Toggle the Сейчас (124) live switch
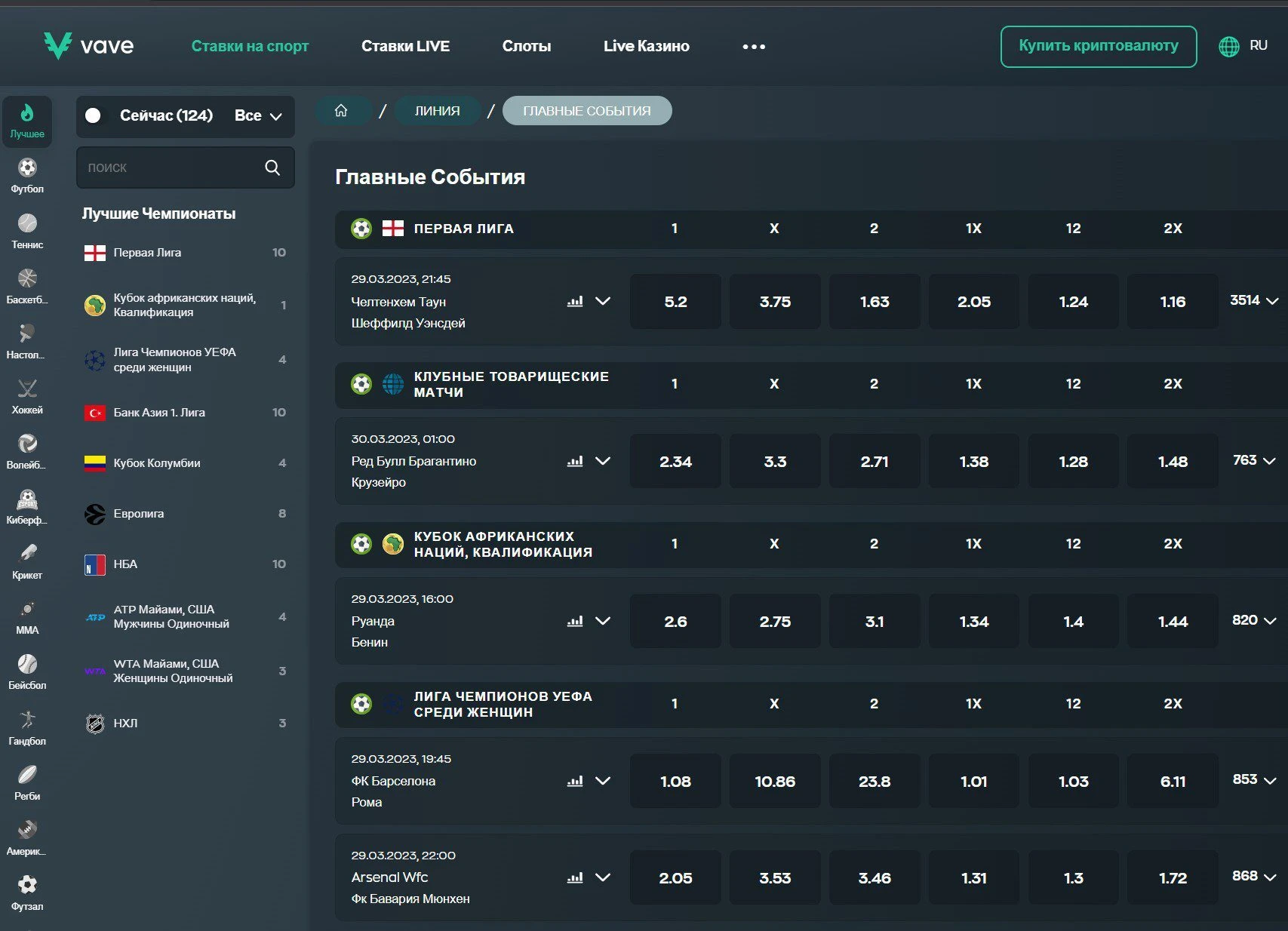Viewport: 1288px width, 931px height. click(94, 115)
